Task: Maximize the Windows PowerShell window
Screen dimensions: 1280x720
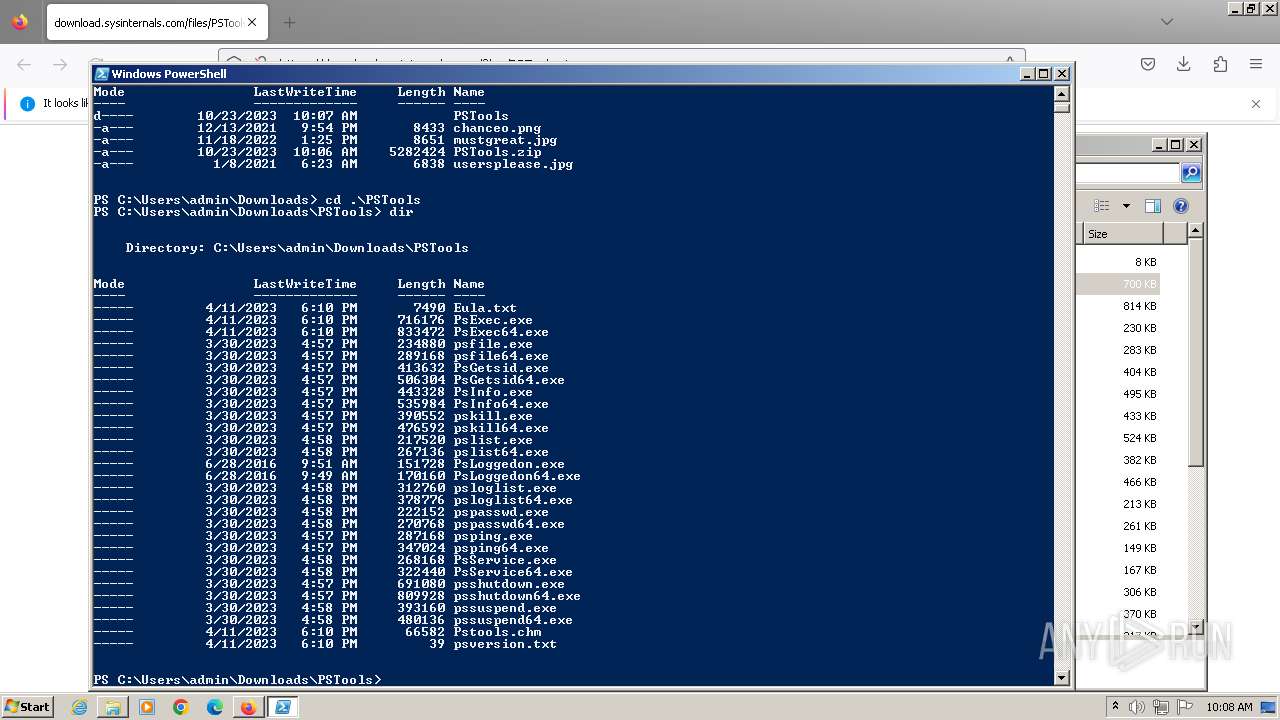Action: tap(1044, 74)
